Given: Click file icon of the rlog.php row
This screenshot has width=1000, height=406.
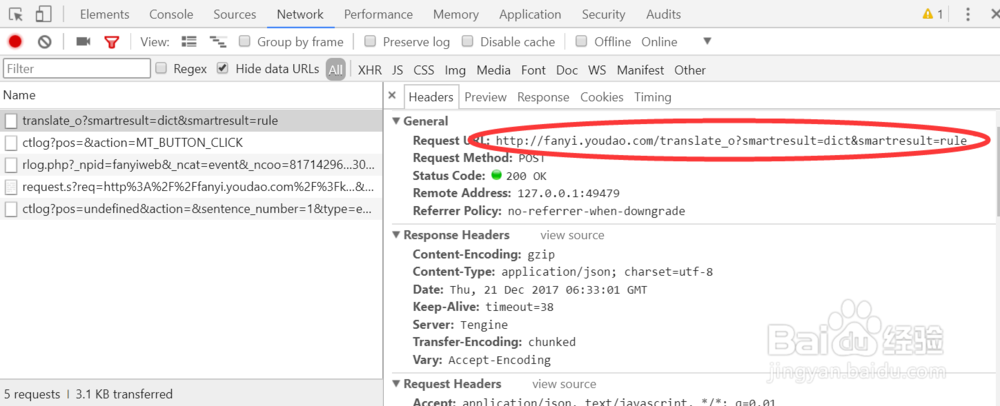Looking at the screenshot, I should pos(11,165).
